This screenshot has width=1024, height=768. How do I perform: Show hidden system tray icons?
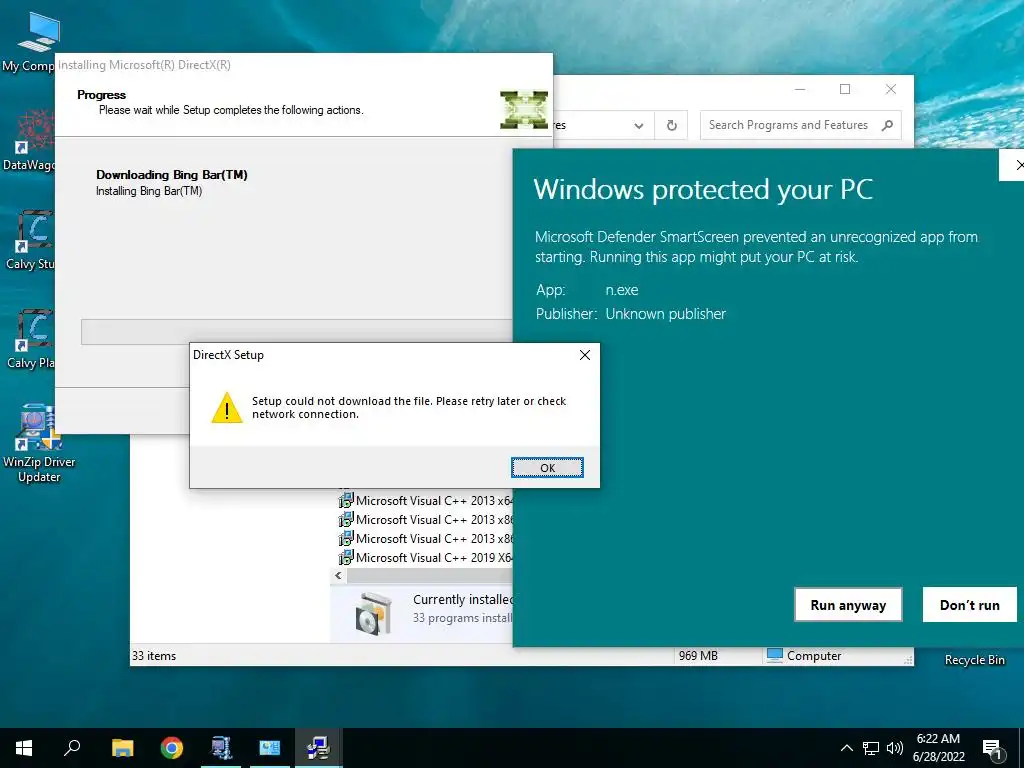tap(846, 748)
